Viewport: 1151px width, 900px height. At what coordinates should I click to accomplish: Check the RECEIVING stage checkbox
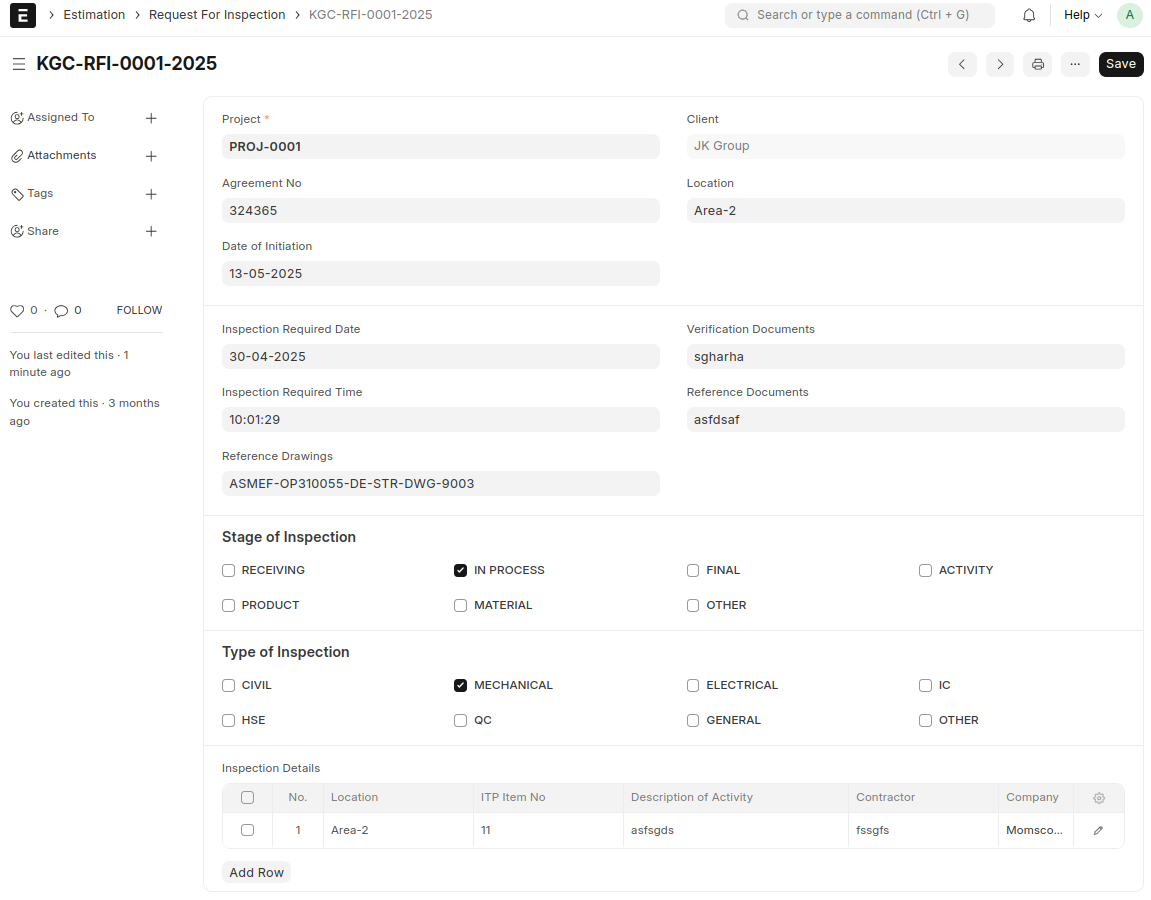pyautogui.click(x=229, y=570)
